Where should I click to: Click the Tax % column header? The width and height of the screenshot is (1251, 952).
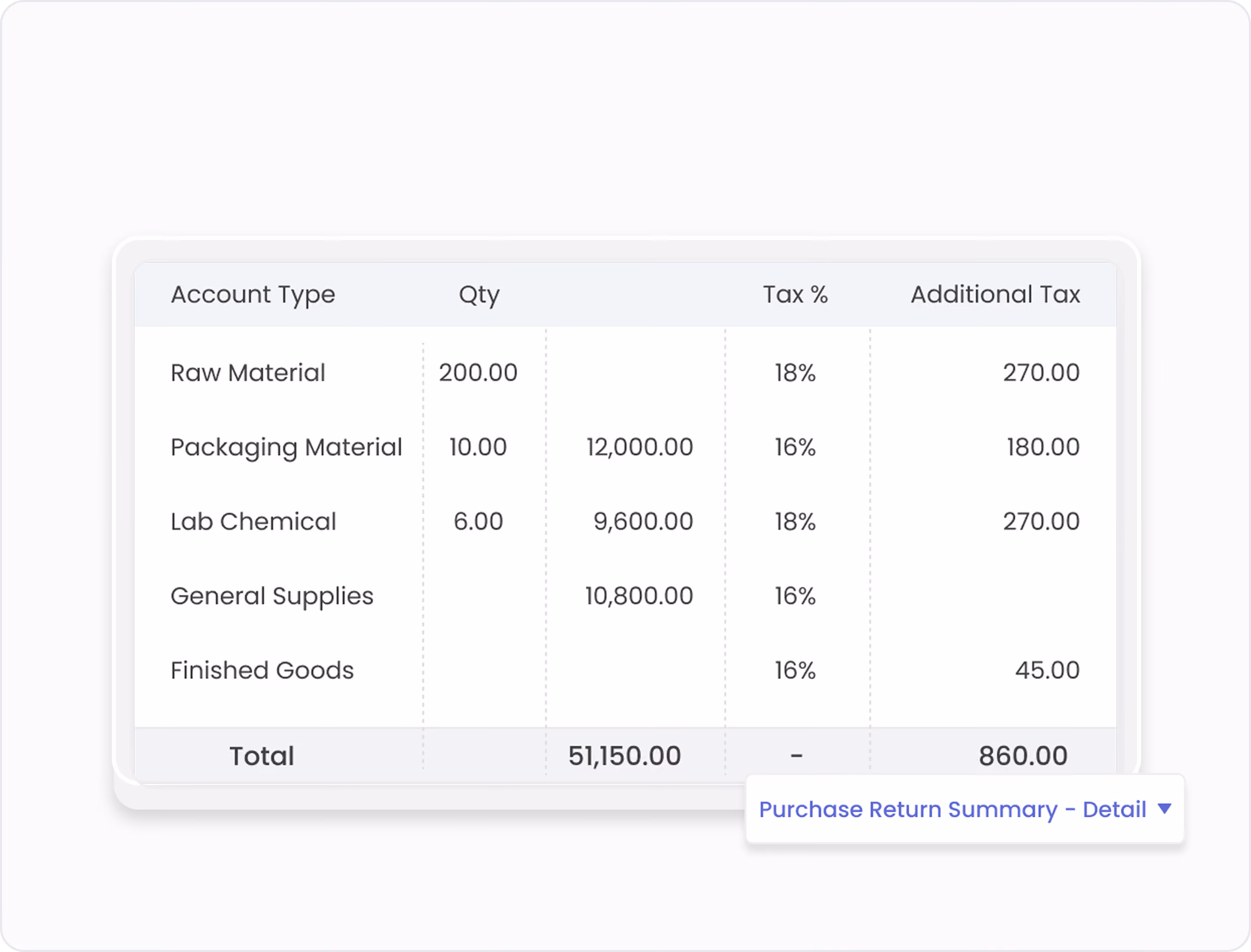click(x=795, y=294)
